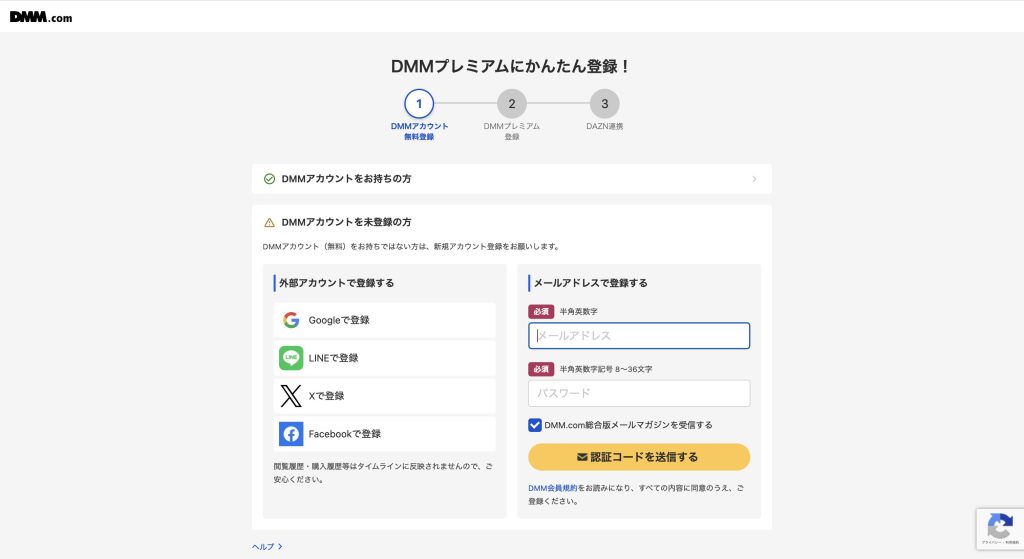Click the Google logo icon
The width and height of the screenshot is (1024, 559).
(291, 320)
